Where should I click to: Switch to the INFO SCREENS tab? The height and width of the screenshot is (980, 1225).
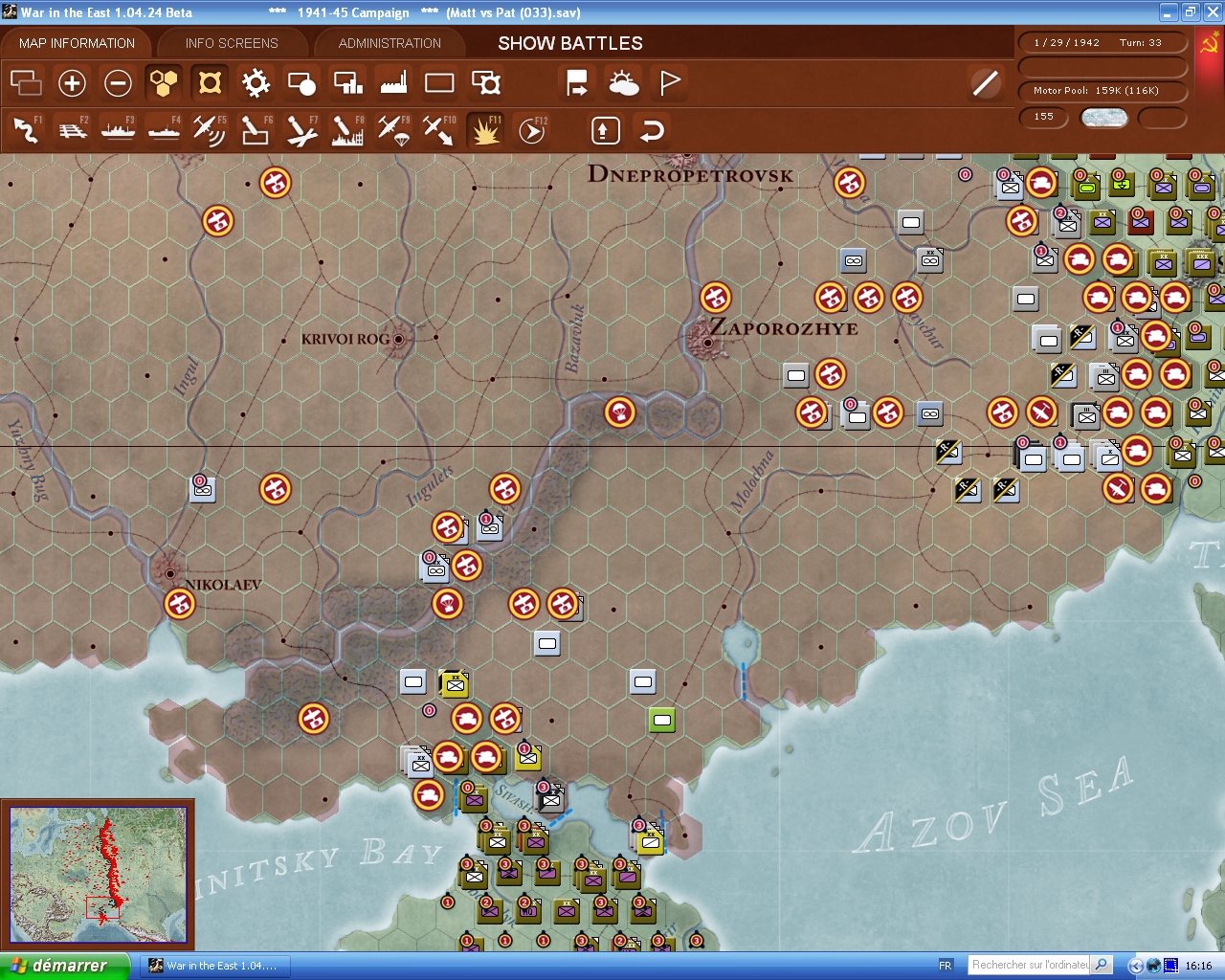232,43
